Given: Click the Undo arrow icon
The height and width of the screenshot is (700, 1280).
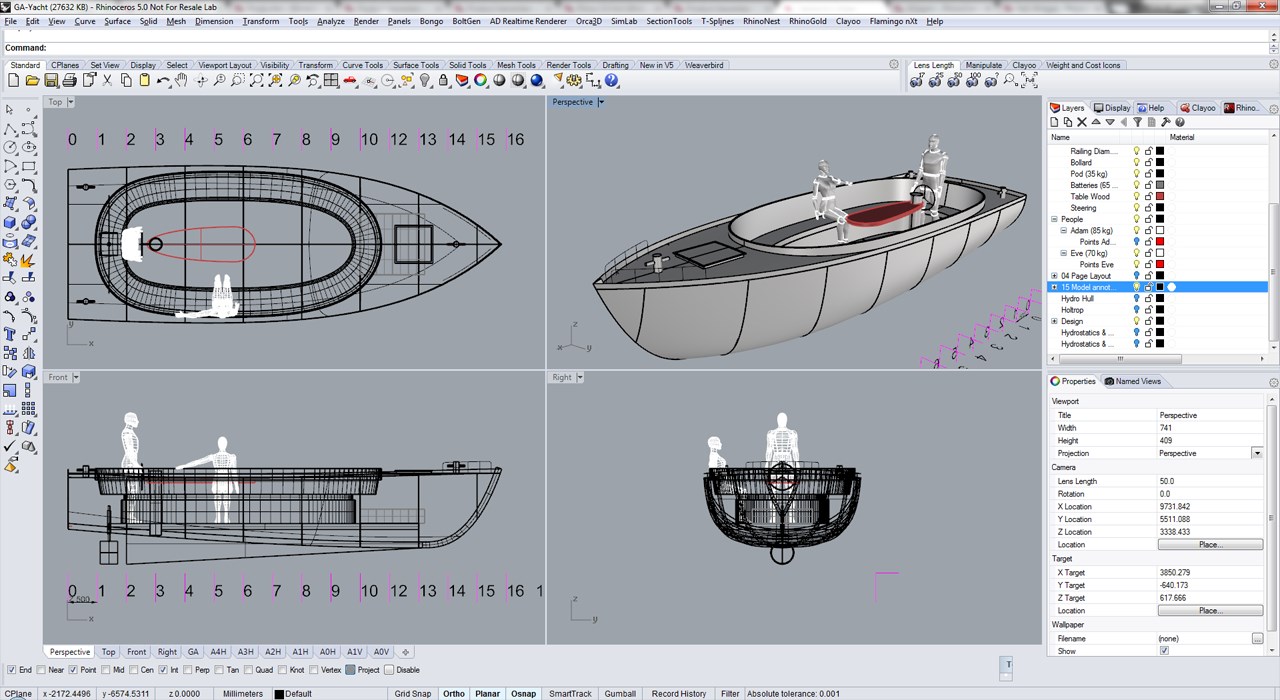Looking at the screenshot, I should coord(163,81).
